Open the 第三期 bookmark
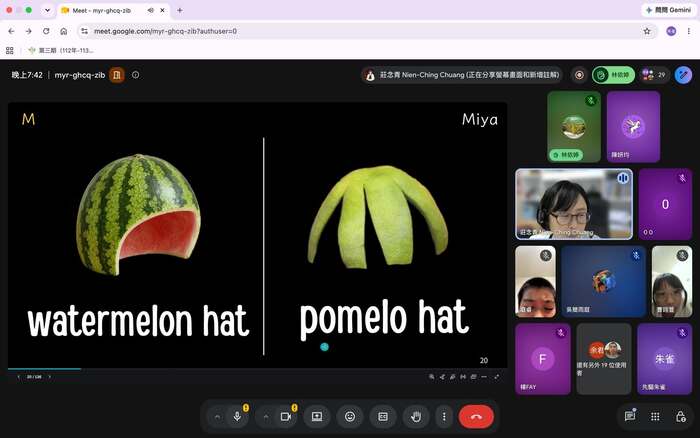Image resolution: width=700 pixels, height=438 pixels. (x=61, y=50)
